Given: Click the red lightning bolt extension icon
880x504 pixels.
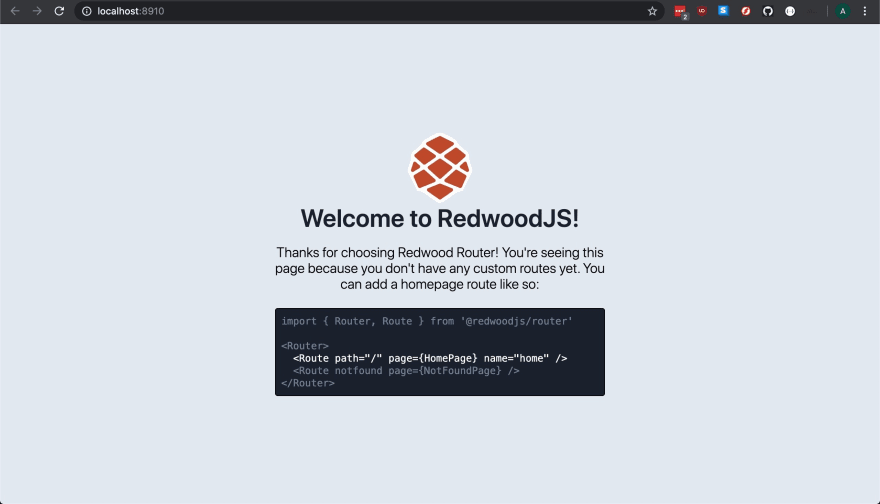Looking at the screenshot, I should [746, 11].
